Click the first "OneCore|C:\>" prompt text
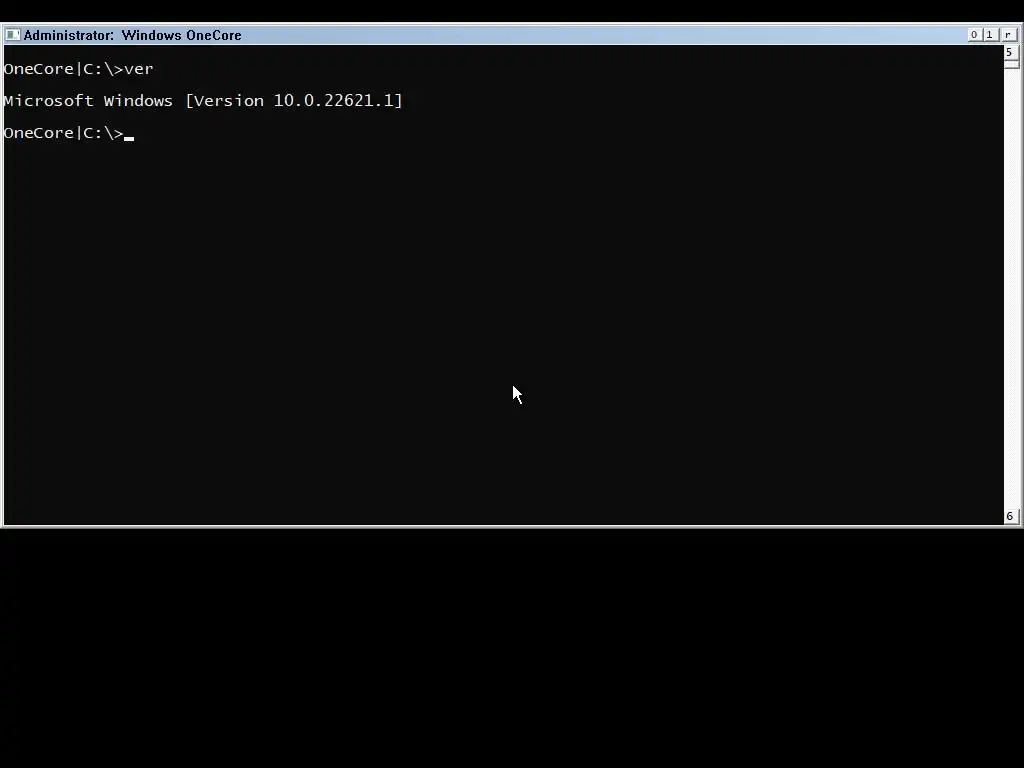 [63, 69]
